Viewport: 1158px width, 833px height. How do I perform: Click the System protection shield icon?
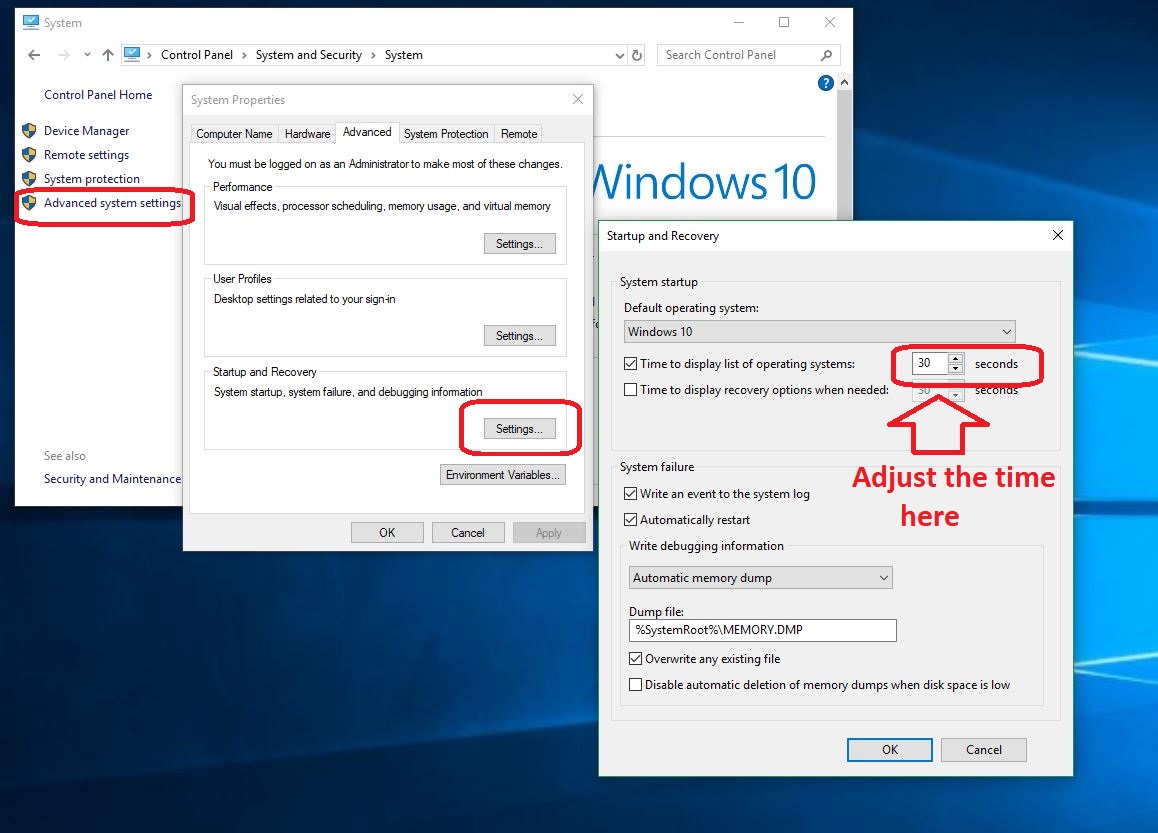click(x=29, y=179)
